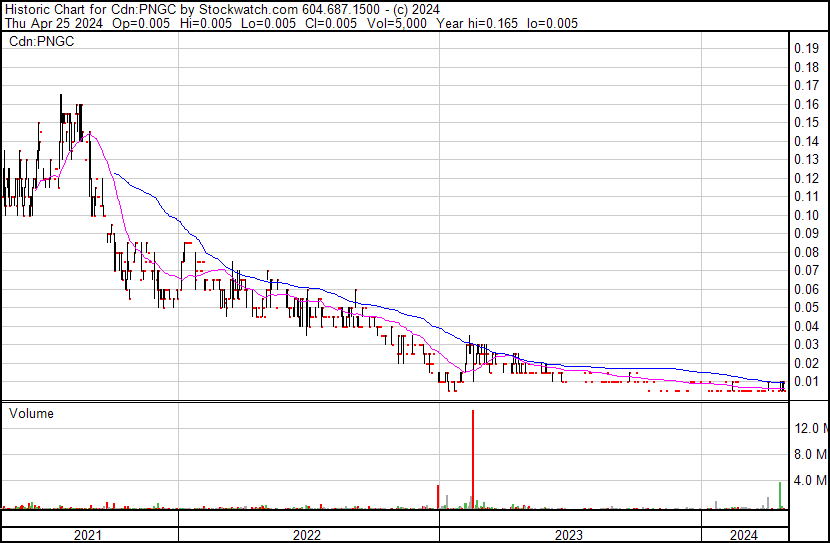This screenshot has height=543, width=830.
Task: Click the tallest red volume spike bar
Action: tap(472, 460)
